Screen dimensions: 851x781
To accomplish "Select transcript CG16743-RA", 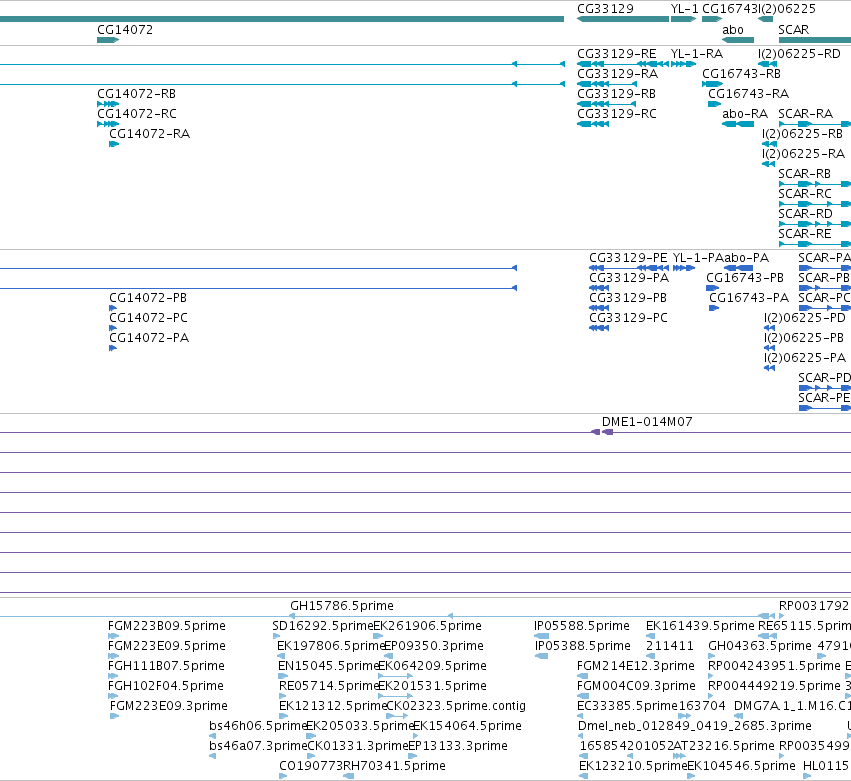I will [714, 104].
